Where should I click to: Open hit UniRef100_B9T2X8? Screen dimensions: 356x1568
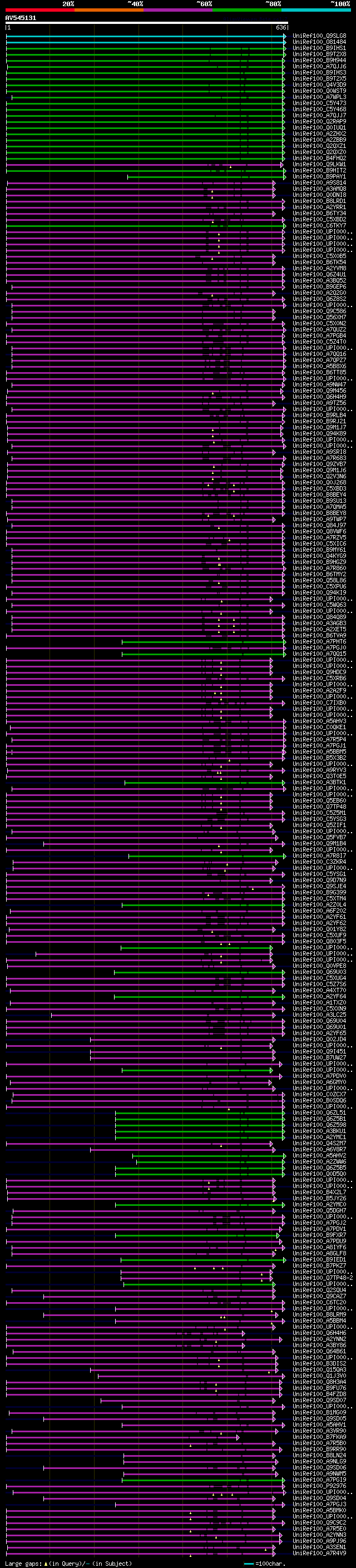tap(319, 54)
